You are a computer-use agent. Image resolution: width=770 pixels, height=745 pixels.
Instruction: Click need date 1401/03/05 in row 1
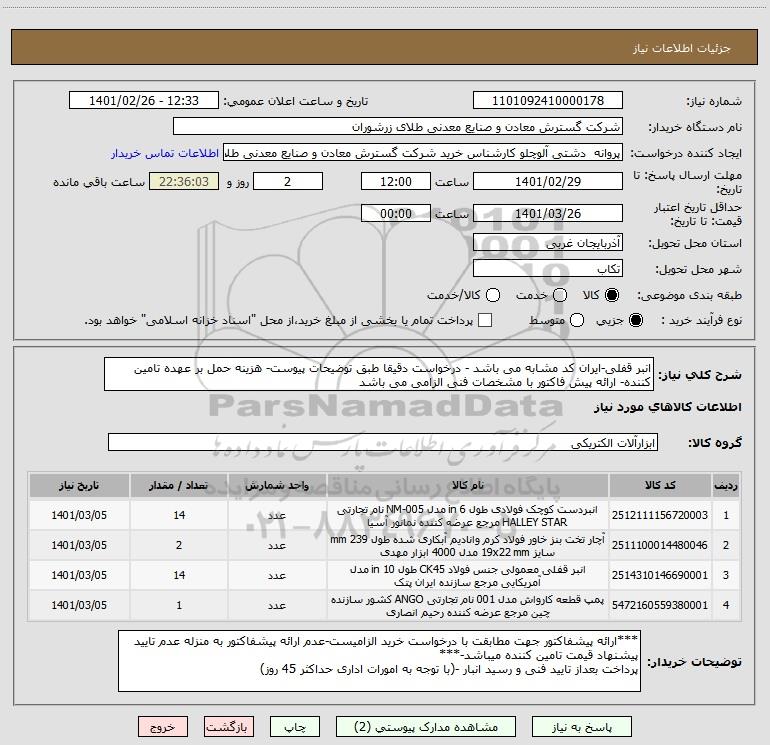tap(79, 515)
